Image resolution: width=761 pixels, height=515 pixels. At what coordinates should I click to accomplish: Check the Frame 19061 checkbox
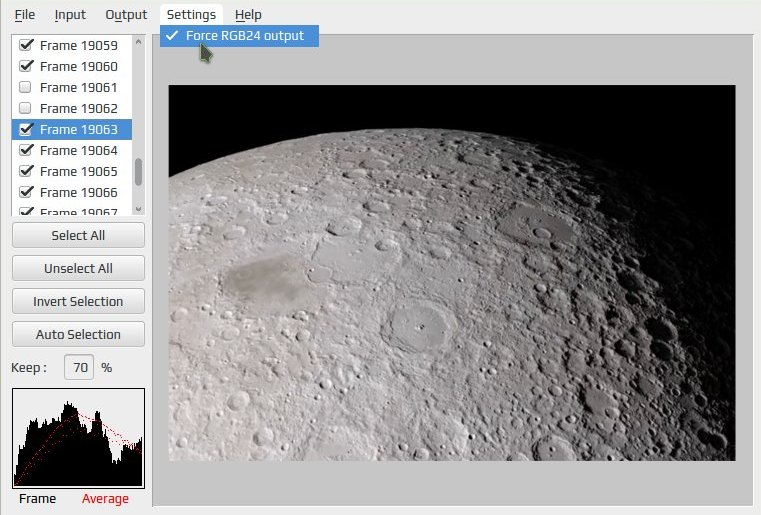pyautogui.click(x=25, y=87)
